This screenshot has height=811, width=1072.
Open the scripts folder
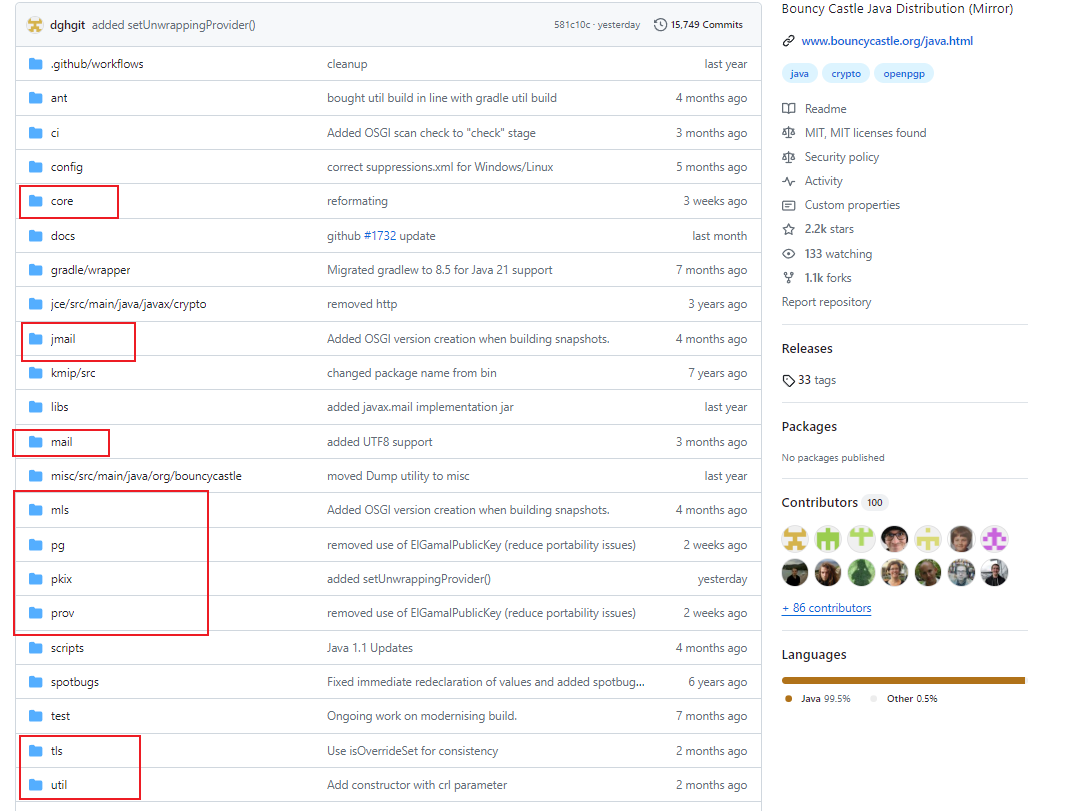pos(67,648)
